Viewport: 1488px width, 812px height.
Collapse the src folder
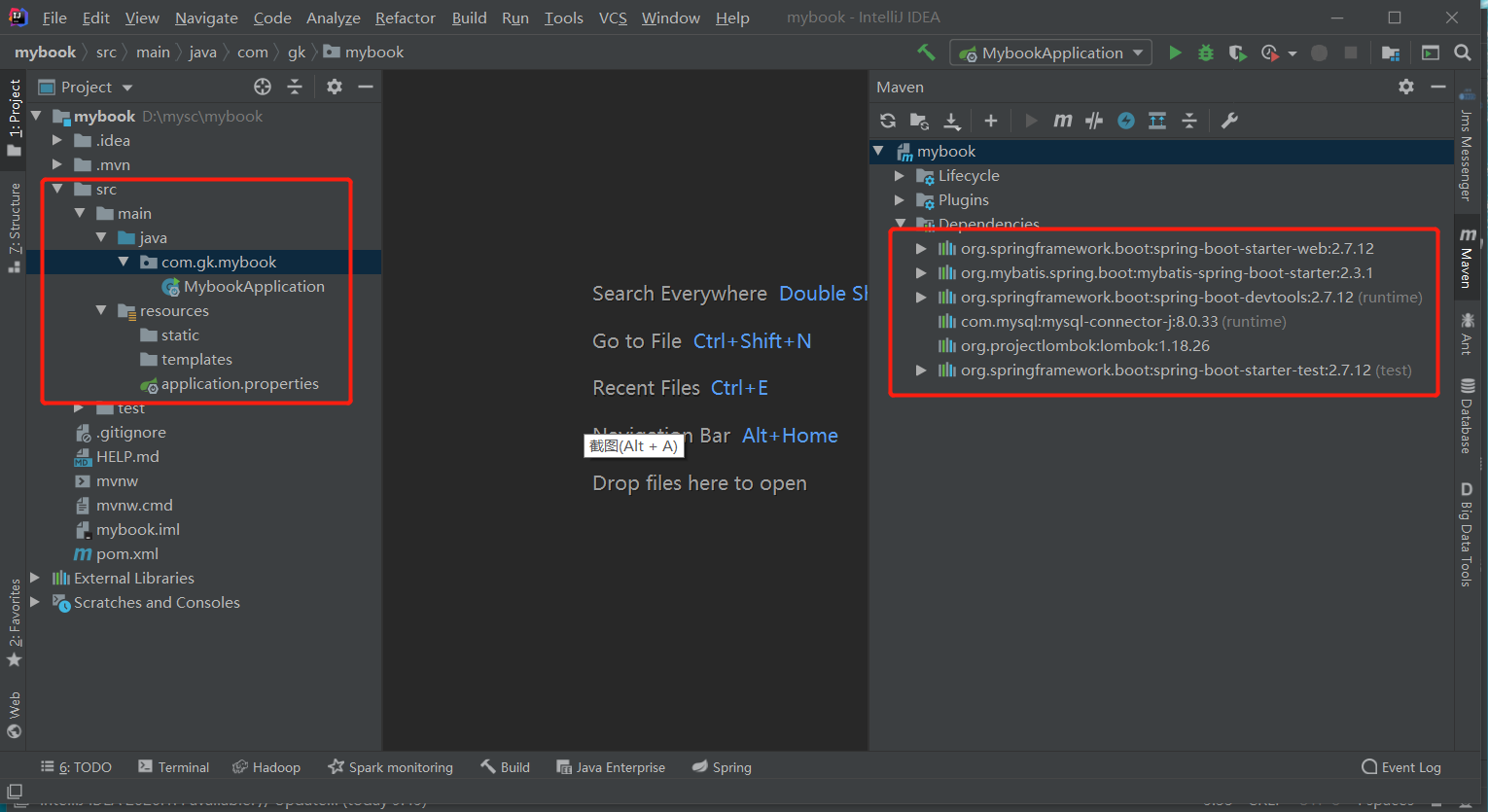57,189
